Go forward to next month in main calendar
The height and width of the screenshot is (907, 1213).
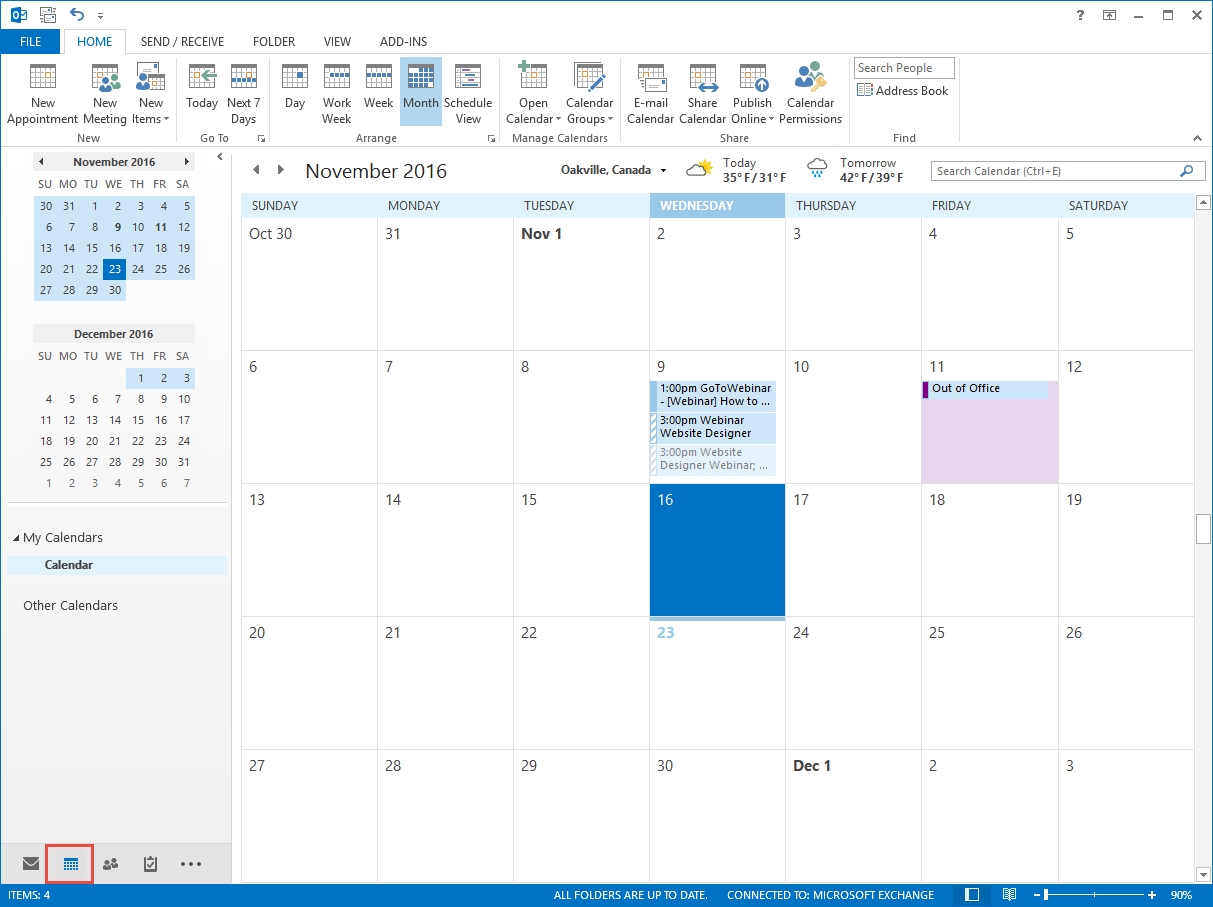click(281, 170)
